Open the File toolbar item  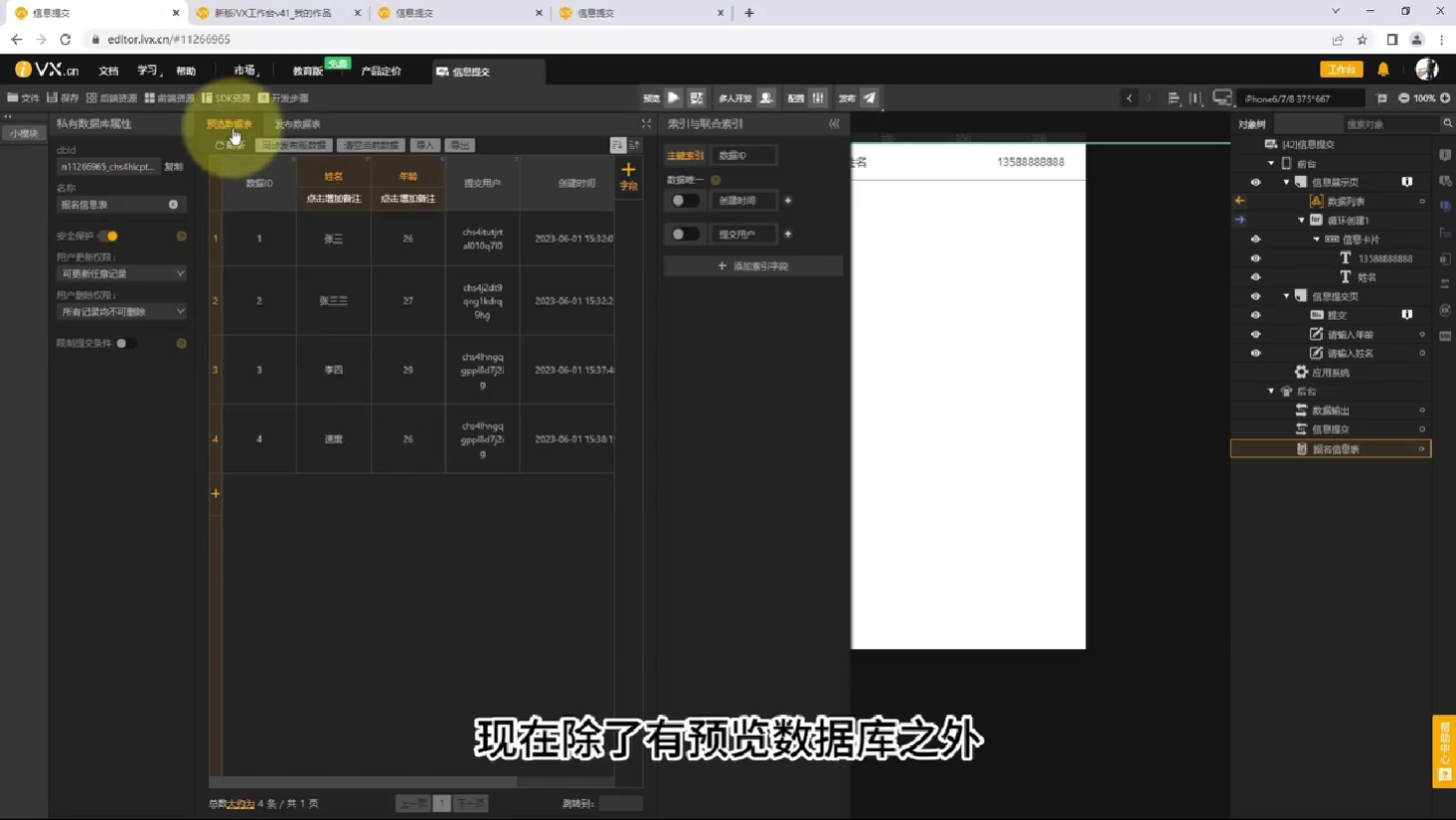(24, 97)
